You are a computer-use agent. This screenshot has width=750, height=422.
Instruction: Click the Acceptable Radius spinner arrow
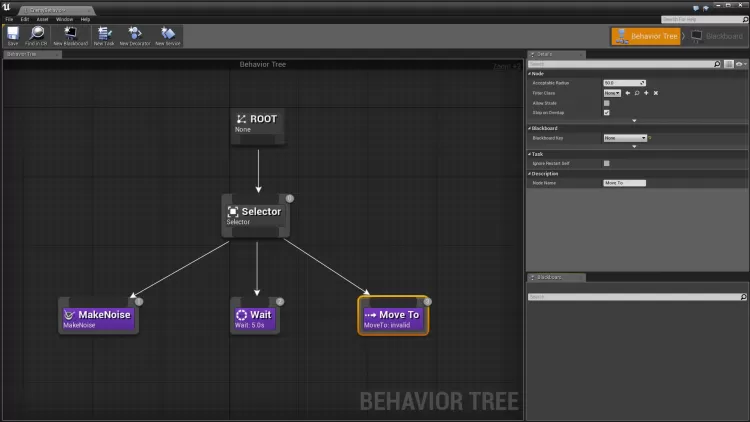(642, 83)
